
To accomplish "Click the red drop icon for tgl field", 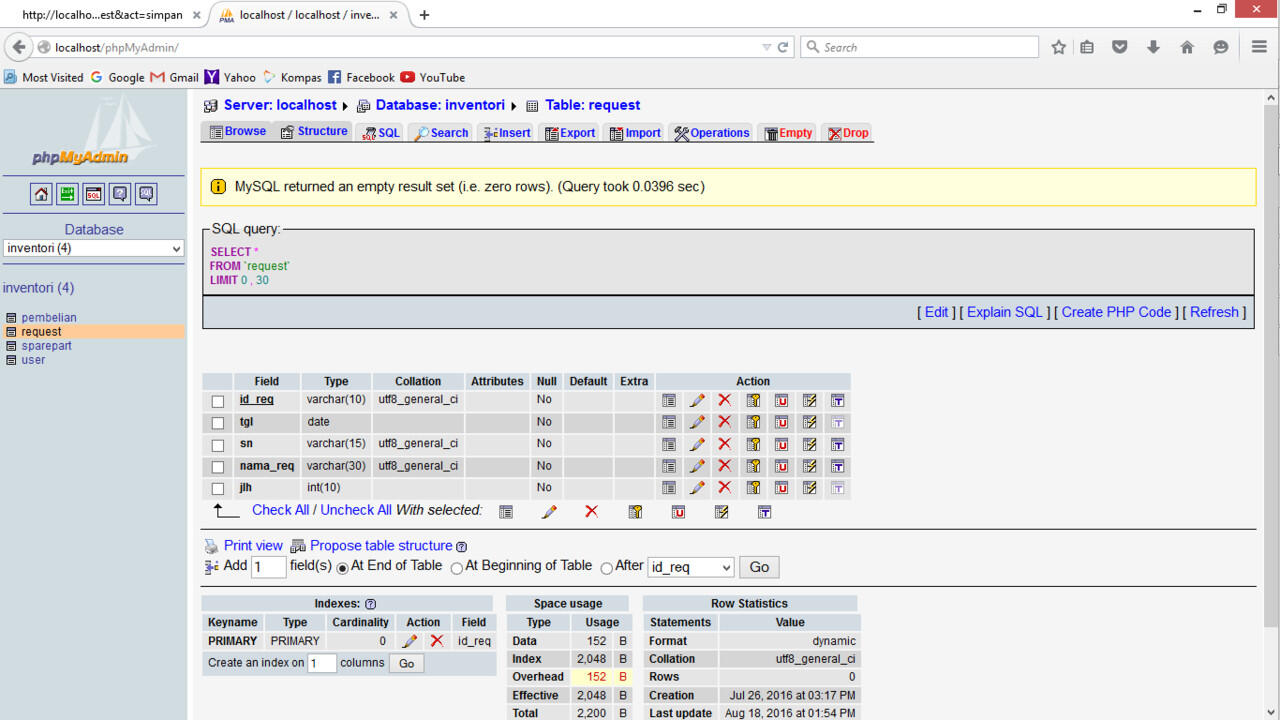I will [x=725, y=422].
